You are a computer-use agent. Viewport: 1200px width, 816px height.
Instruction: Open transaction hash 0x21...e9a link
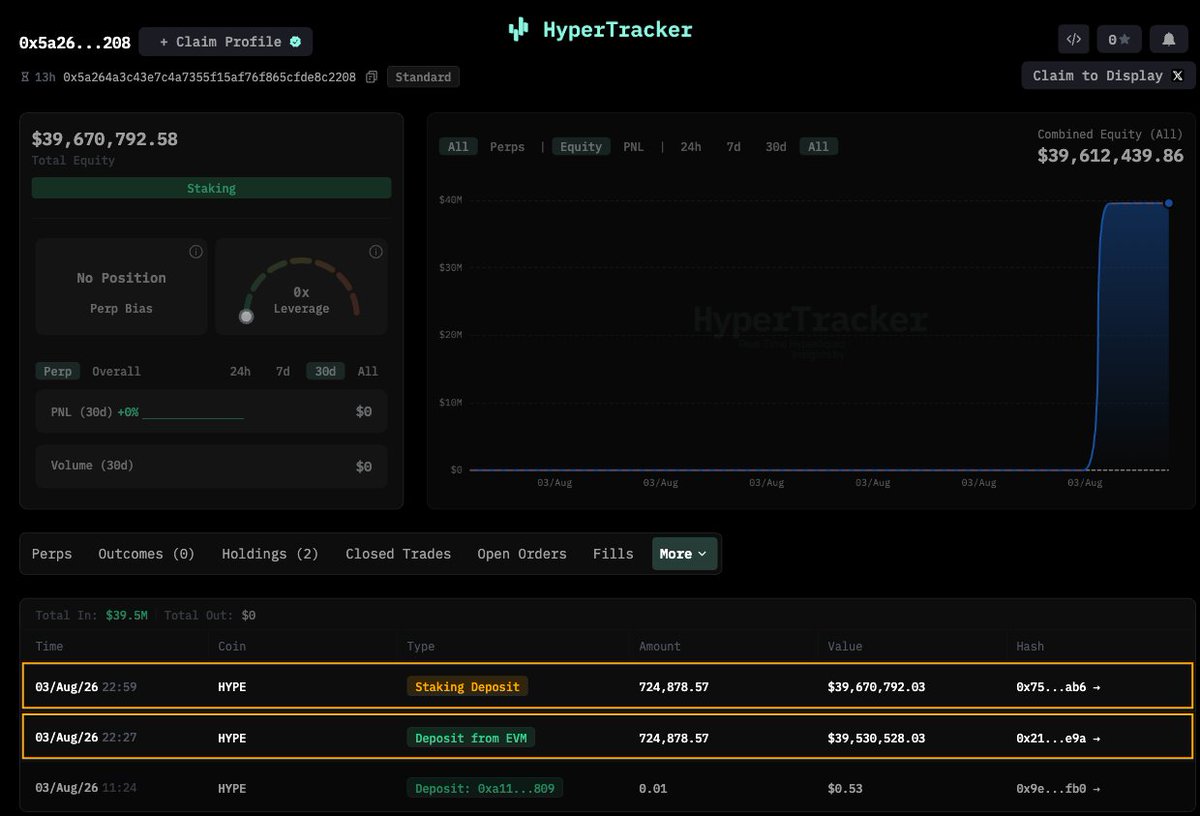pyautogui.click(x=1058, y=738)
